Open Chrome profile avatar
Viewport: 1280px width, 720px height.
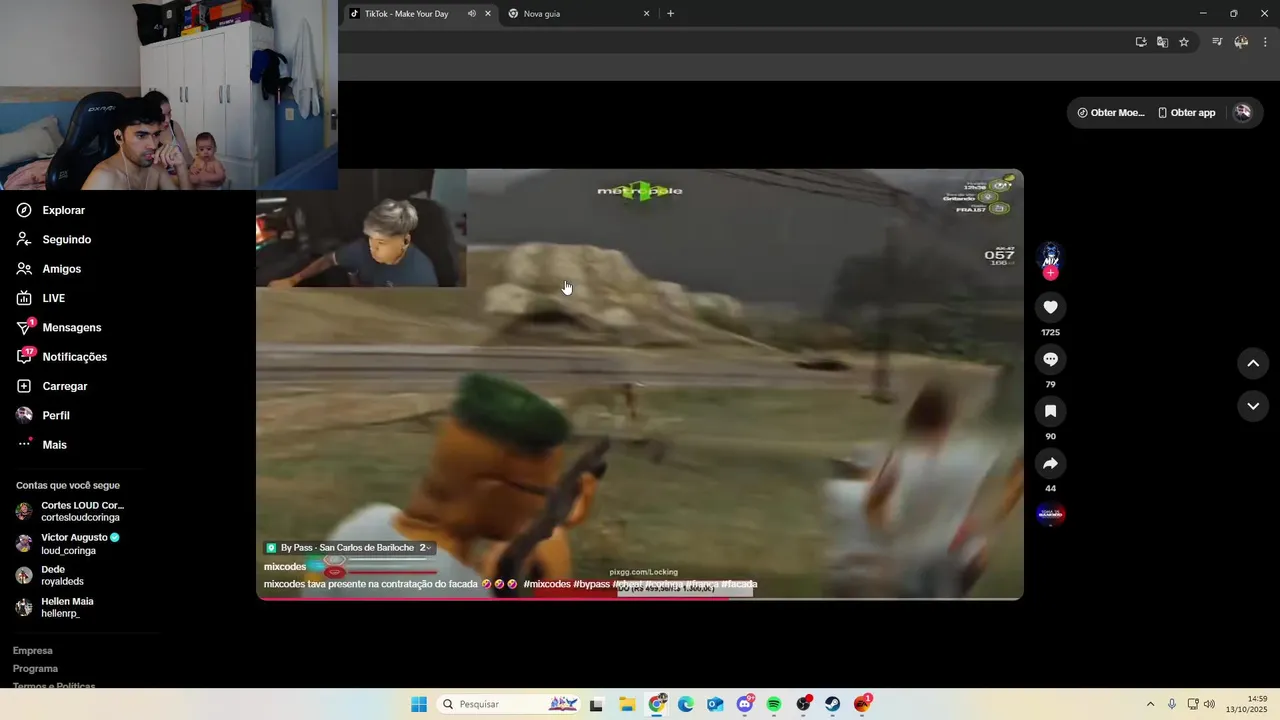click(1241, 42)
